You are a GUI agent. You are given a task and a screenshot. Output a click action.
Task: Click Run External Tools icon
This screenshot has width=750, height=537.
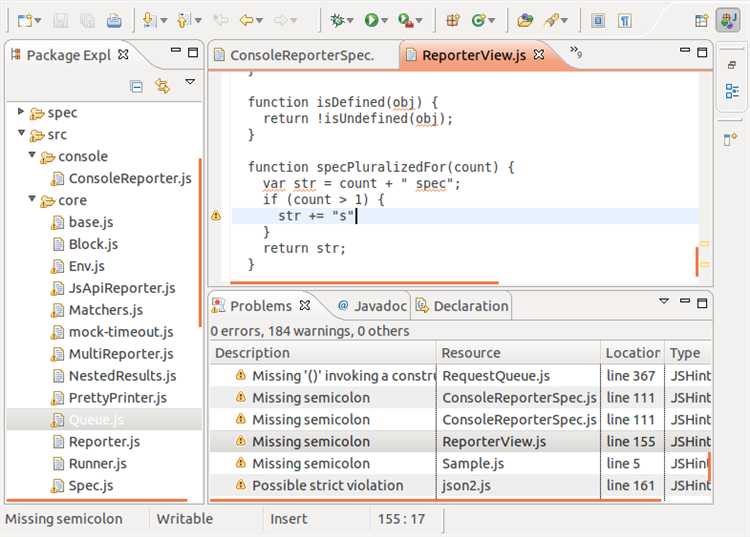tap(406, 20)
